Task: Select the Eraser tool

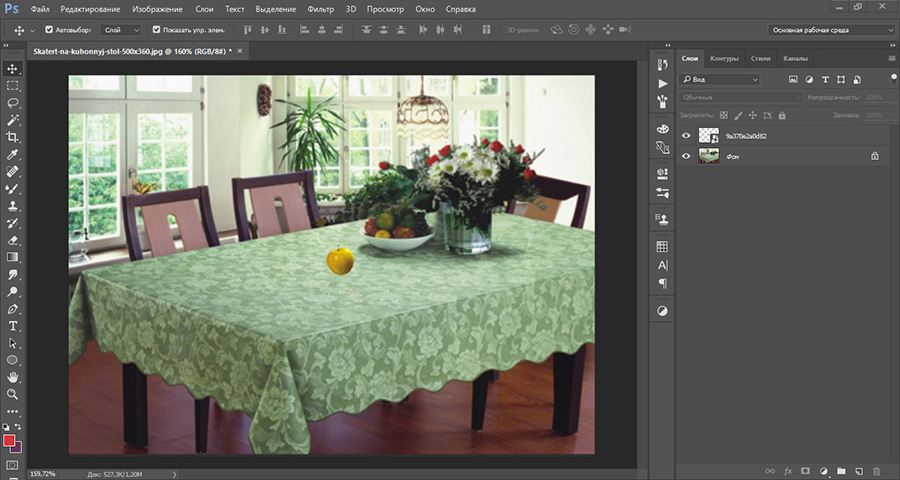Action: tap(13, 240)
